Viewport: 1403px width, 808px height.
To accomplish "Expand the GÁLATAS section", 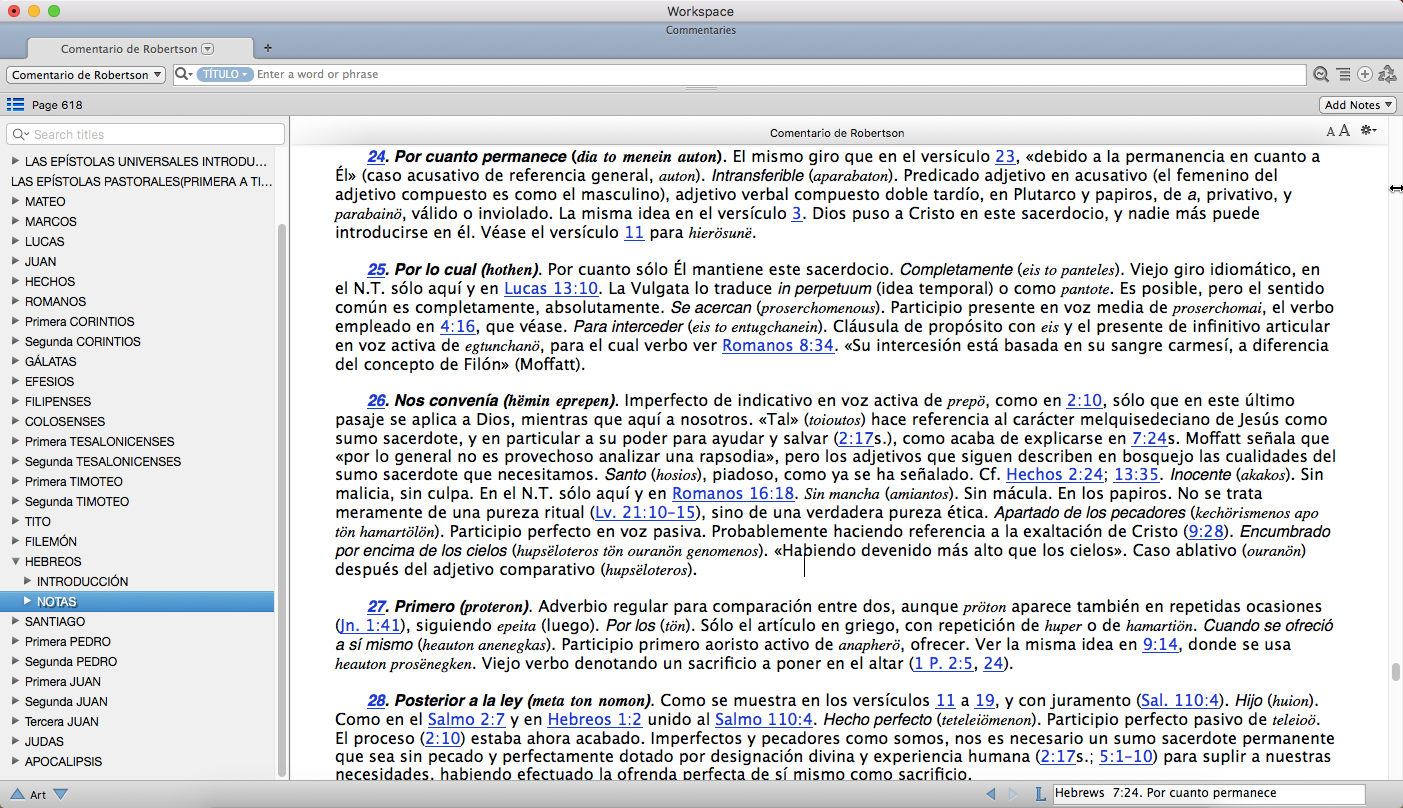I will point(15,361).
